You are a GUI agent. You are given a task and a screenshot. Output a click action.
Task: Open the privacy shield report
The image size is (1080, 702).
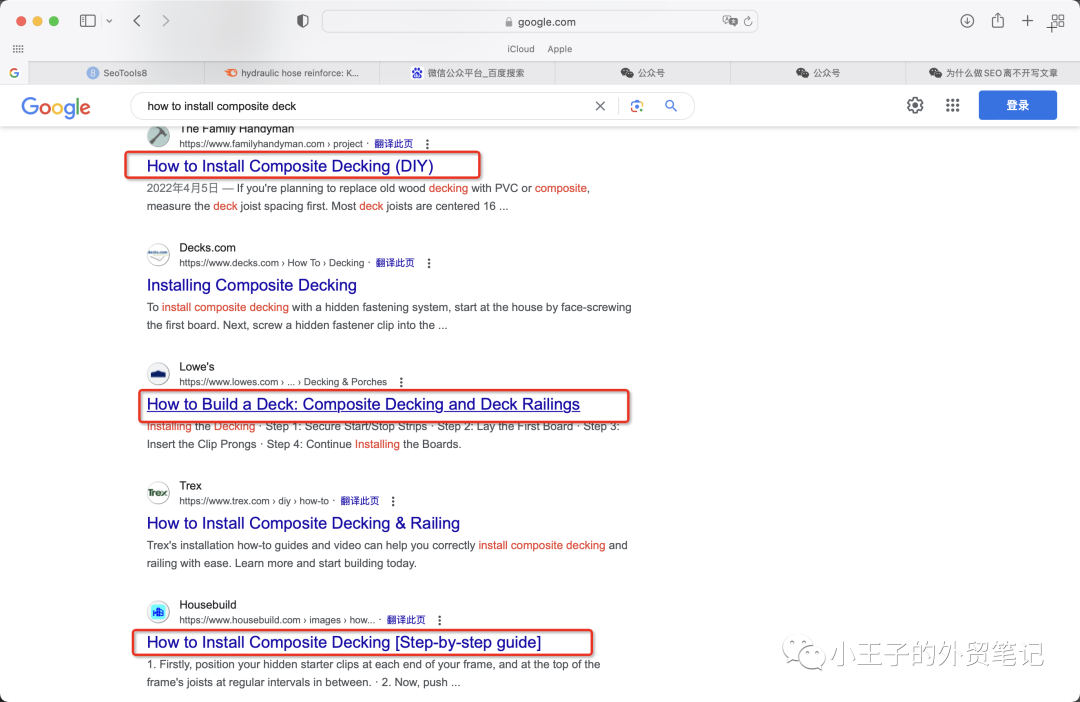tap(303, 21)
